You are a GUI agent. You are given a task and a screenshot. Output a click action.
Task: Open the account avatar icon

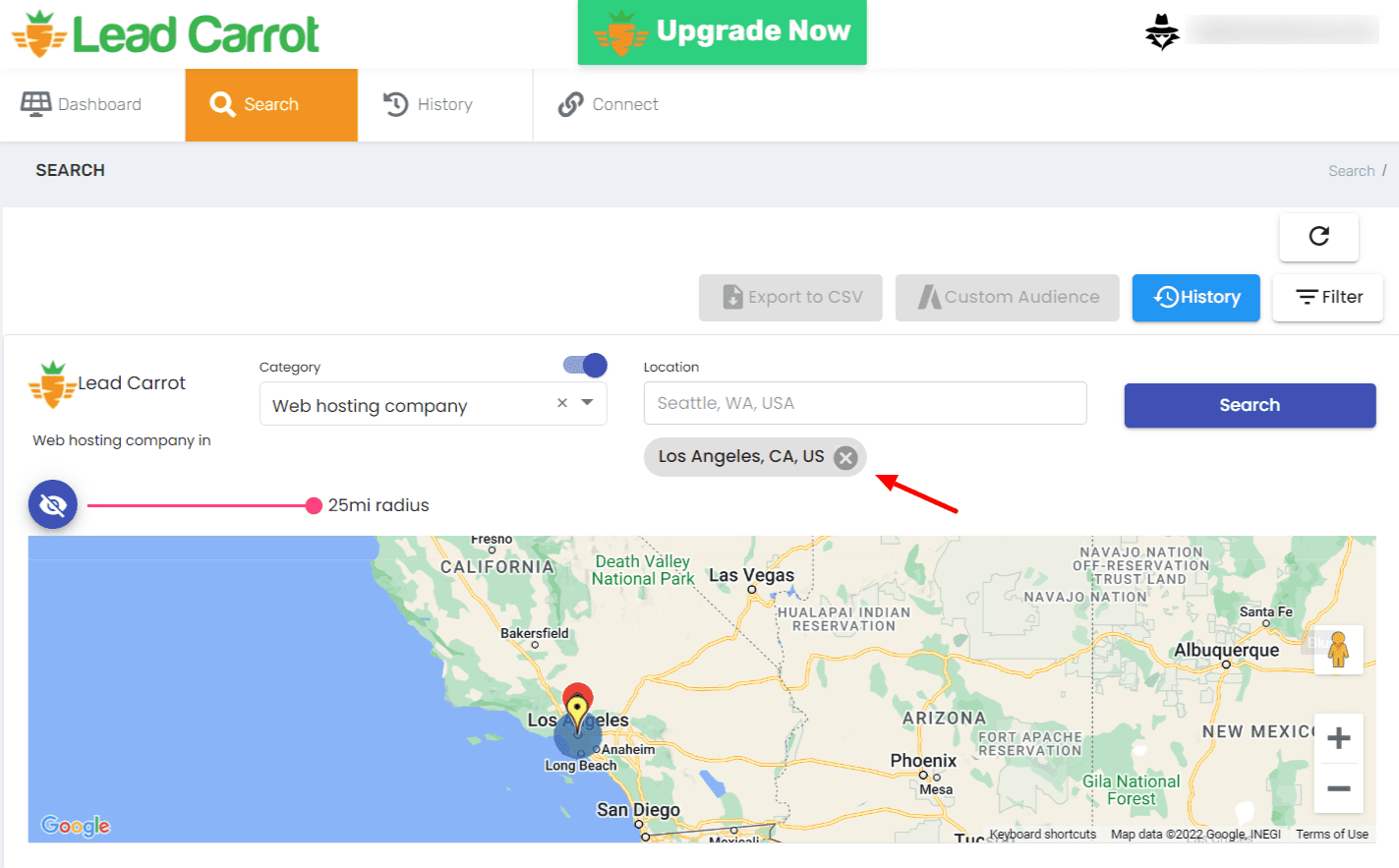pos(1162,32)
